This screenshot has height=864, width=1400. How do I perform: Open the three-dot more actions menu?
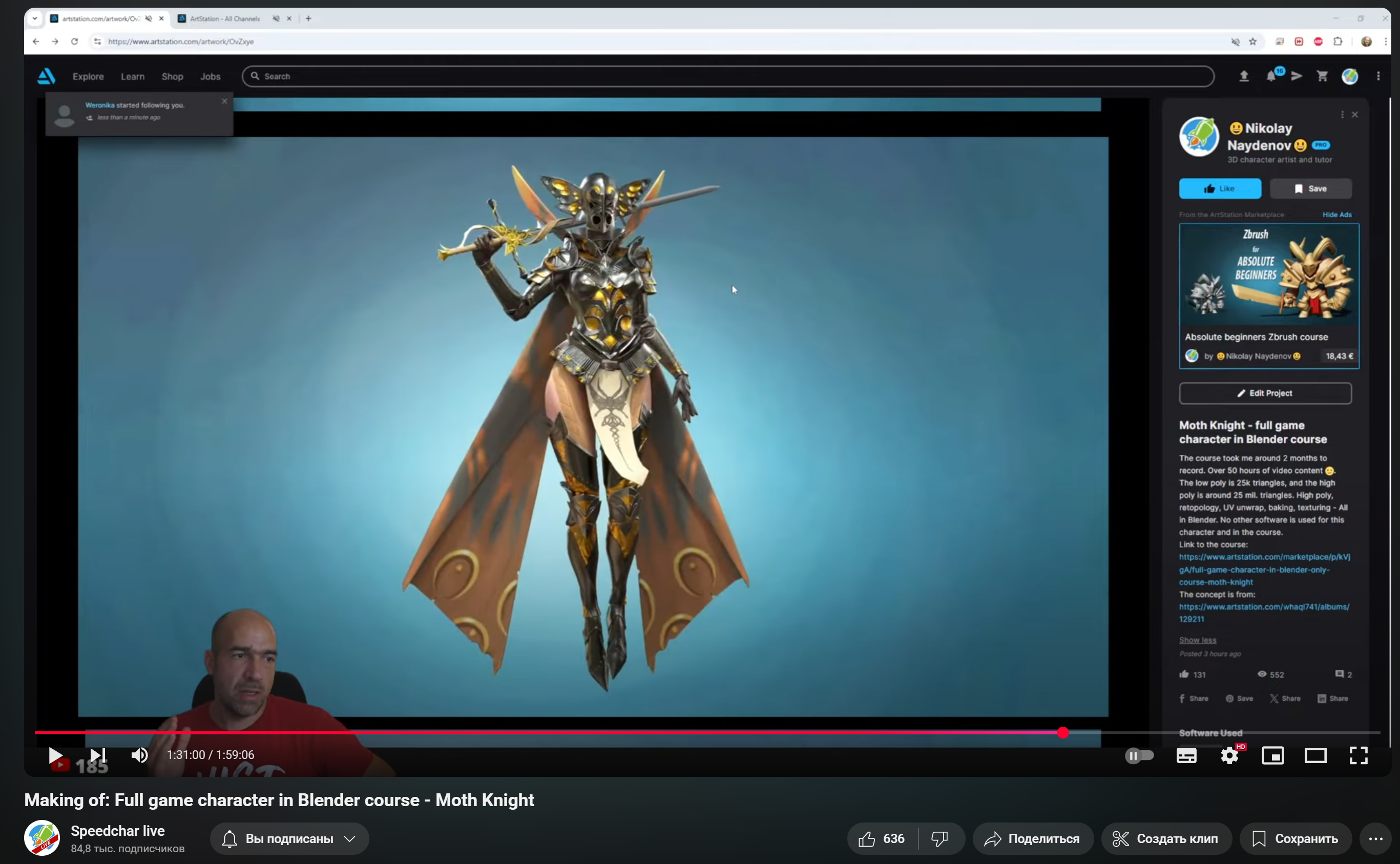1375,838
